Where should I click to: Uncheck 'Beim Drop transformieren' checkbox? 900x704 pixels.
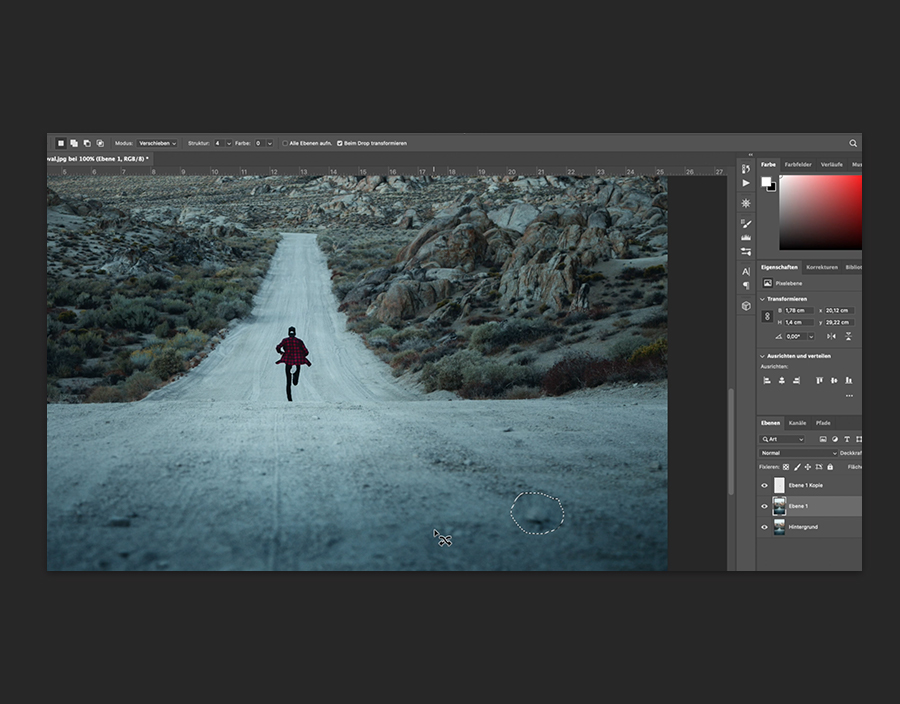point(340,144)
